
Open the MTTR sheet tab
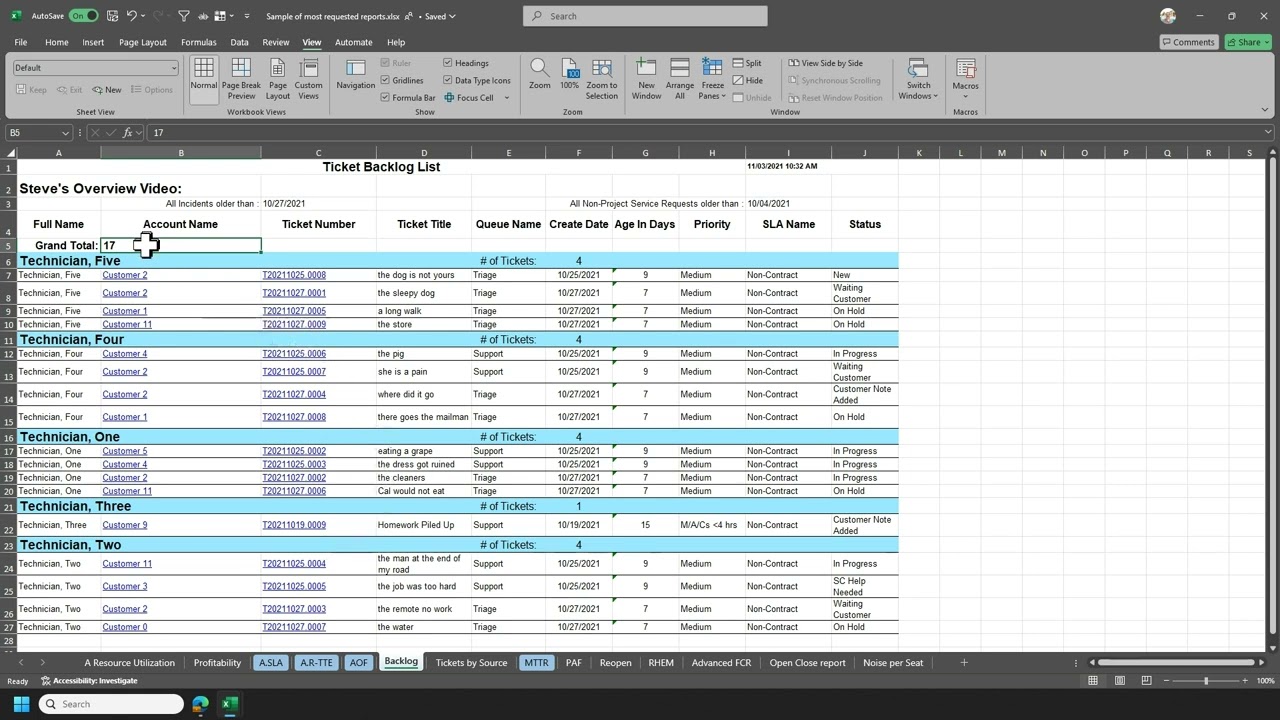coord(536,662)
